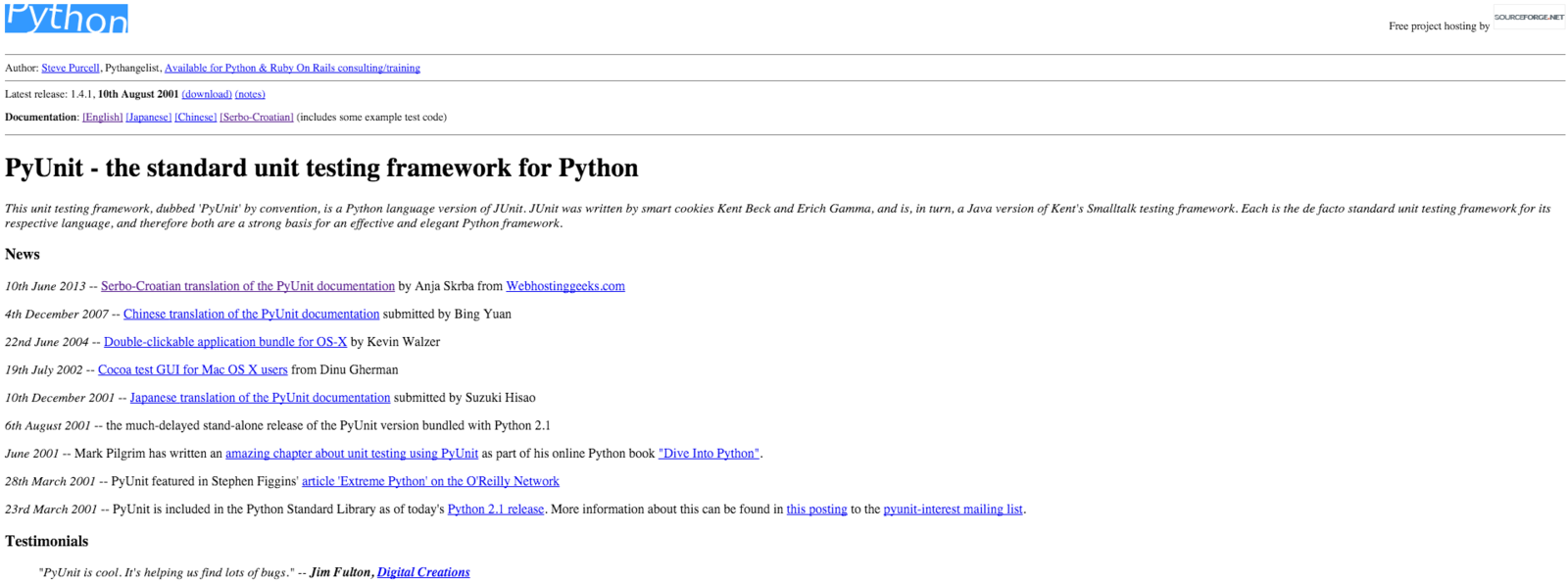Click the '23rd March 2001' news date

click(x=51, y=510)
